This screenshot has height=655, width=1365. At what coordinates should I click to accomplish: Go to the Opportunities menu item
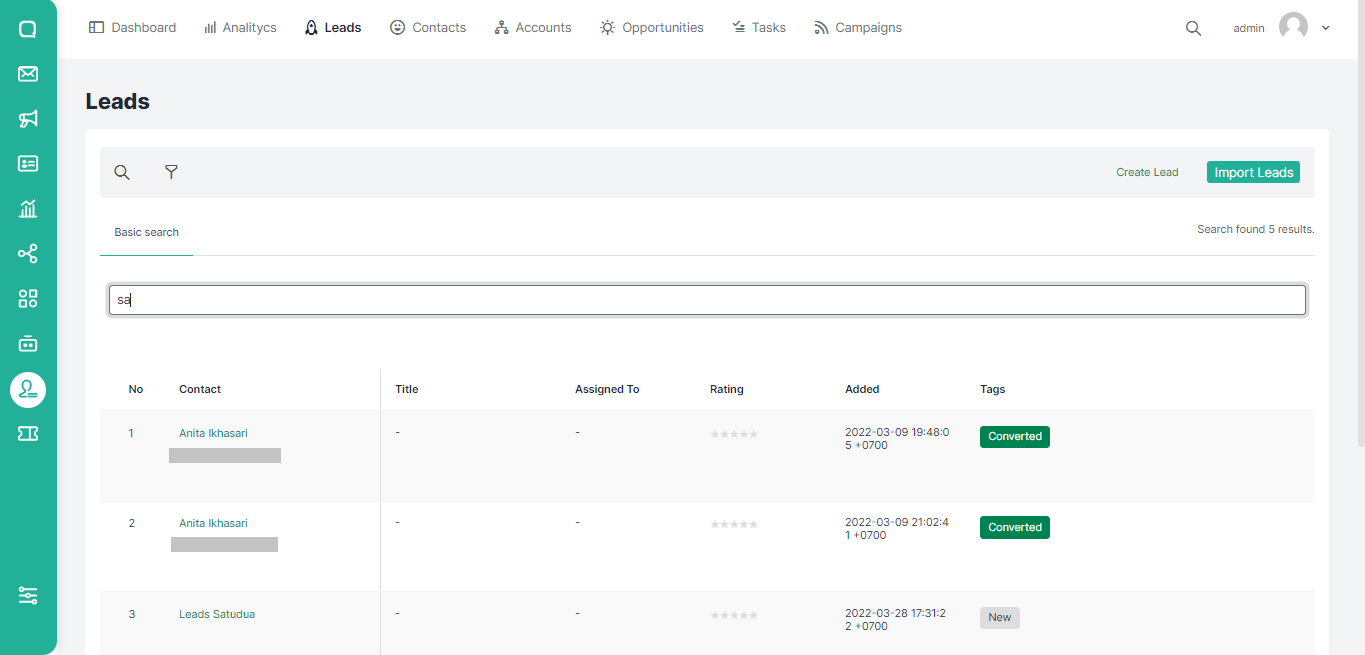click(651, 28)
